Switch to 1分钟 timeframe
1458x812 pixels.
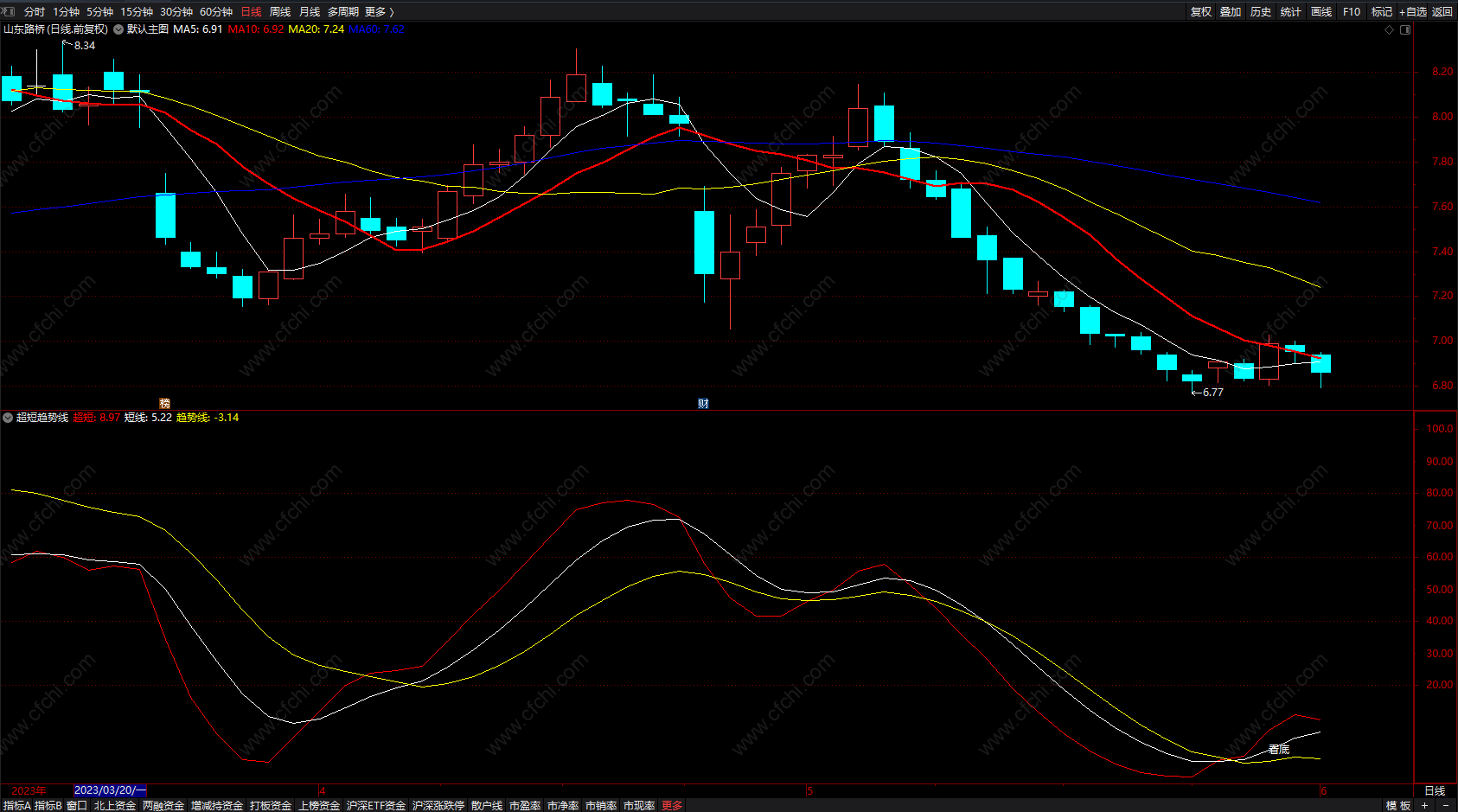pyautogui.click(x=66, y=12)
